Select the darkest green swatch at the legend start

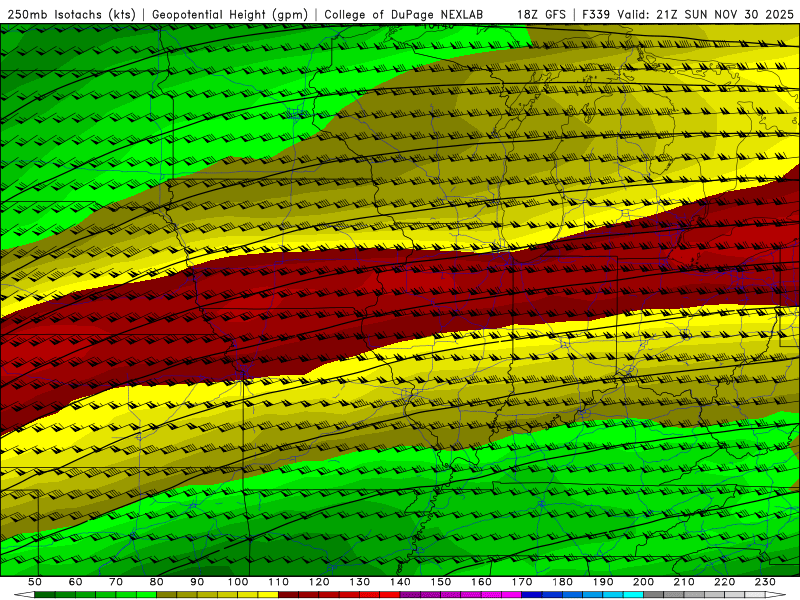coord(45,594)
